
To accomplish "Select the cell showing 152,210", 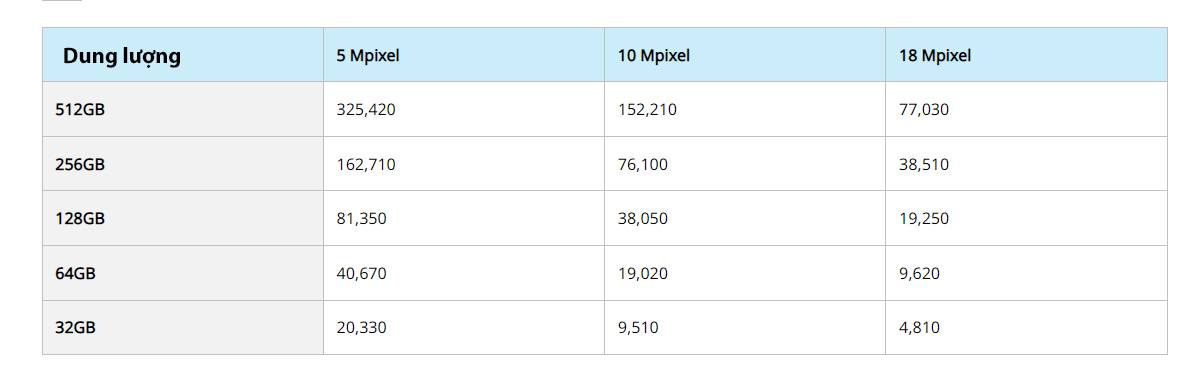I will click(x=745, y=109).
